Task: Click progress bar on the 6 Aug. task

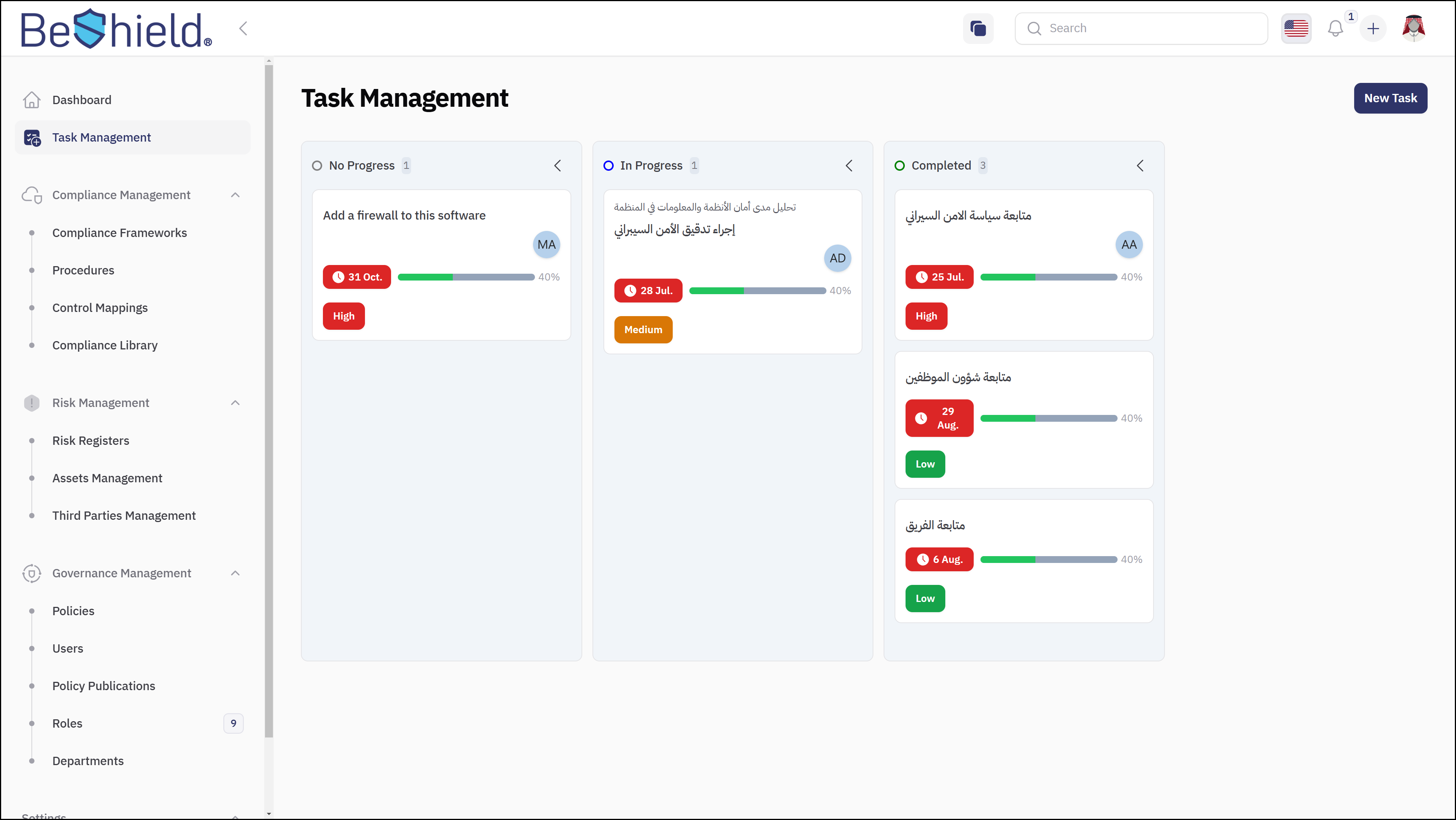Action: [x=1049, y=560]
